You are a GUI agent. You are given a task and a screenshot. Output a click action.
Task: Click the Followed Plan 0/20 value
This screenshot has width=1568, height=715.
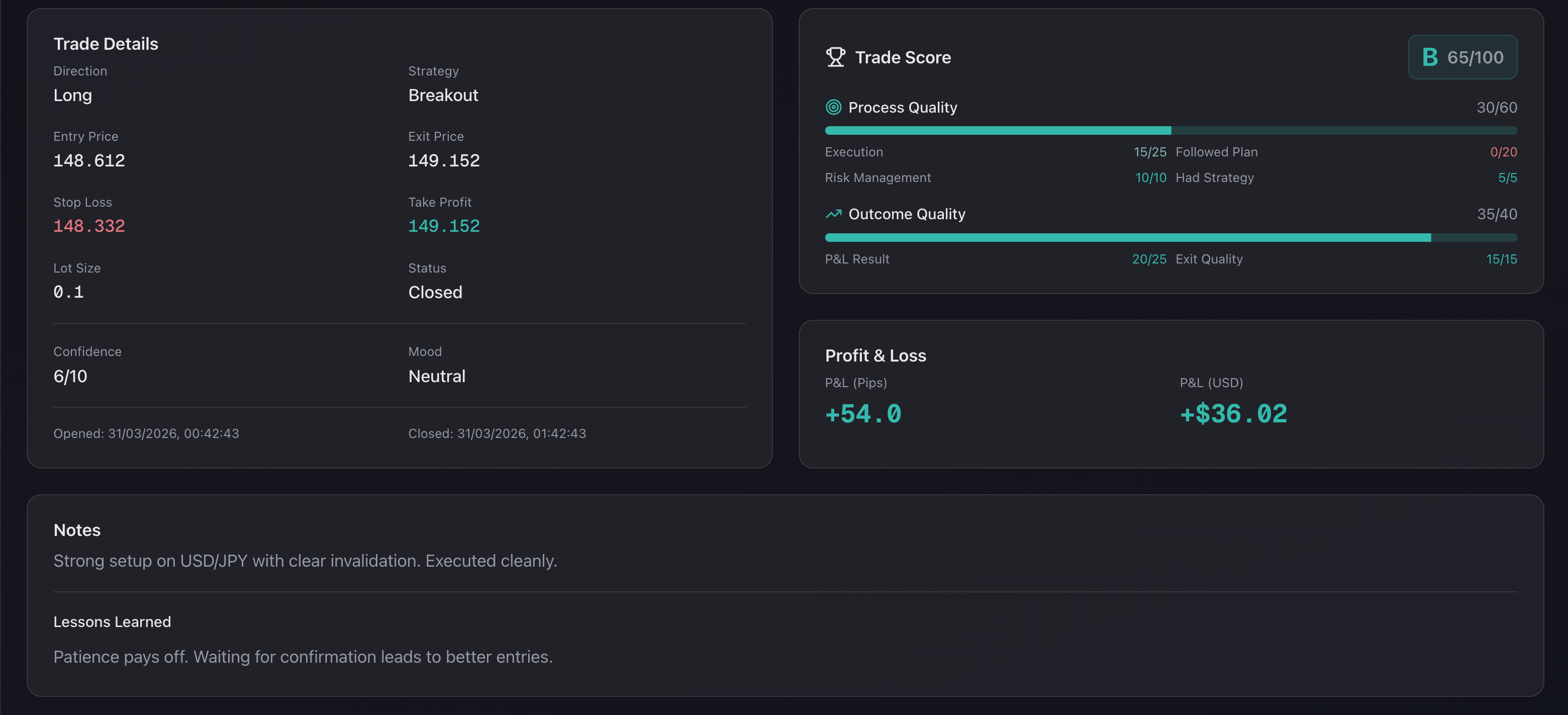pyautogui.click(x=1504, y=152)
